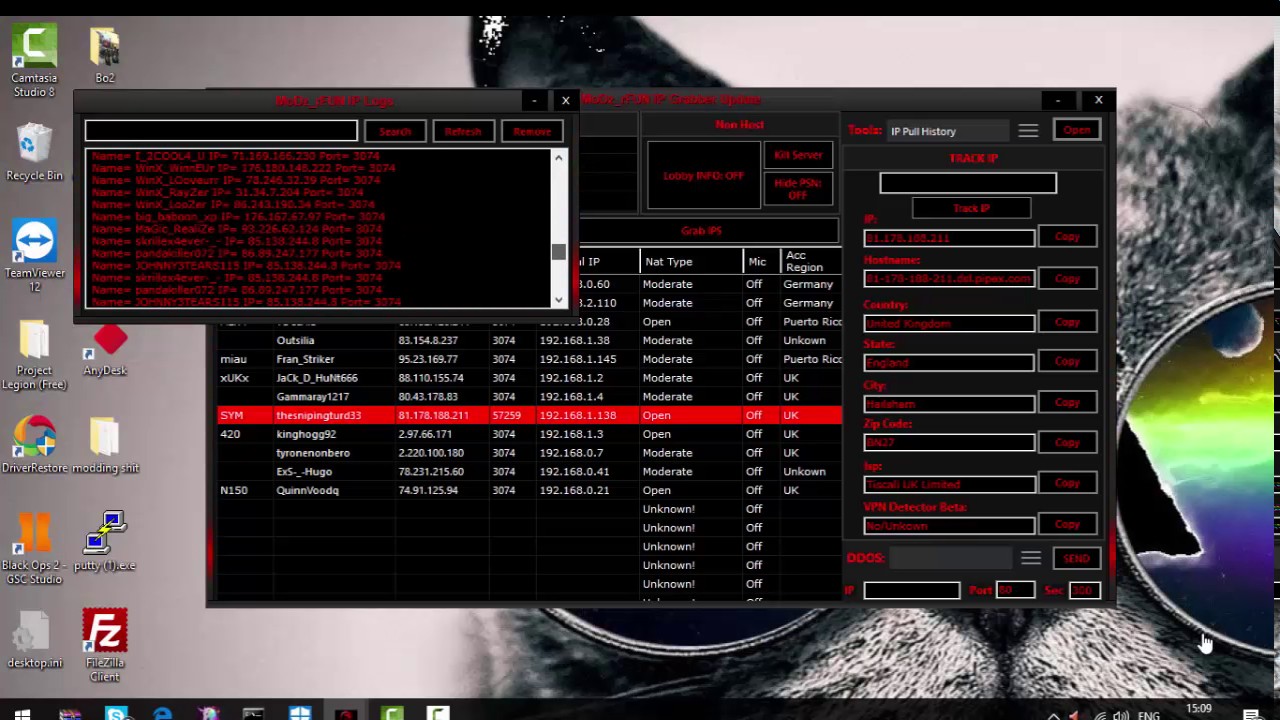Select the thesnipingturd33 row

click(x=529, y=415)
